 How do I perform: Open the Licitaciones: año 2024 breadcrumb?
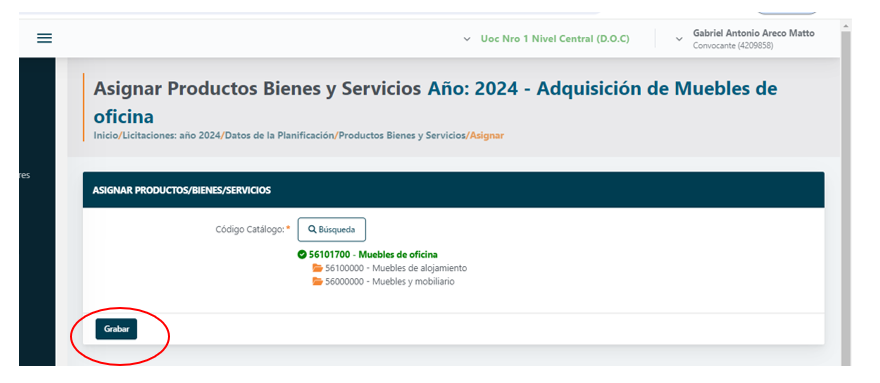coord(172,135)
